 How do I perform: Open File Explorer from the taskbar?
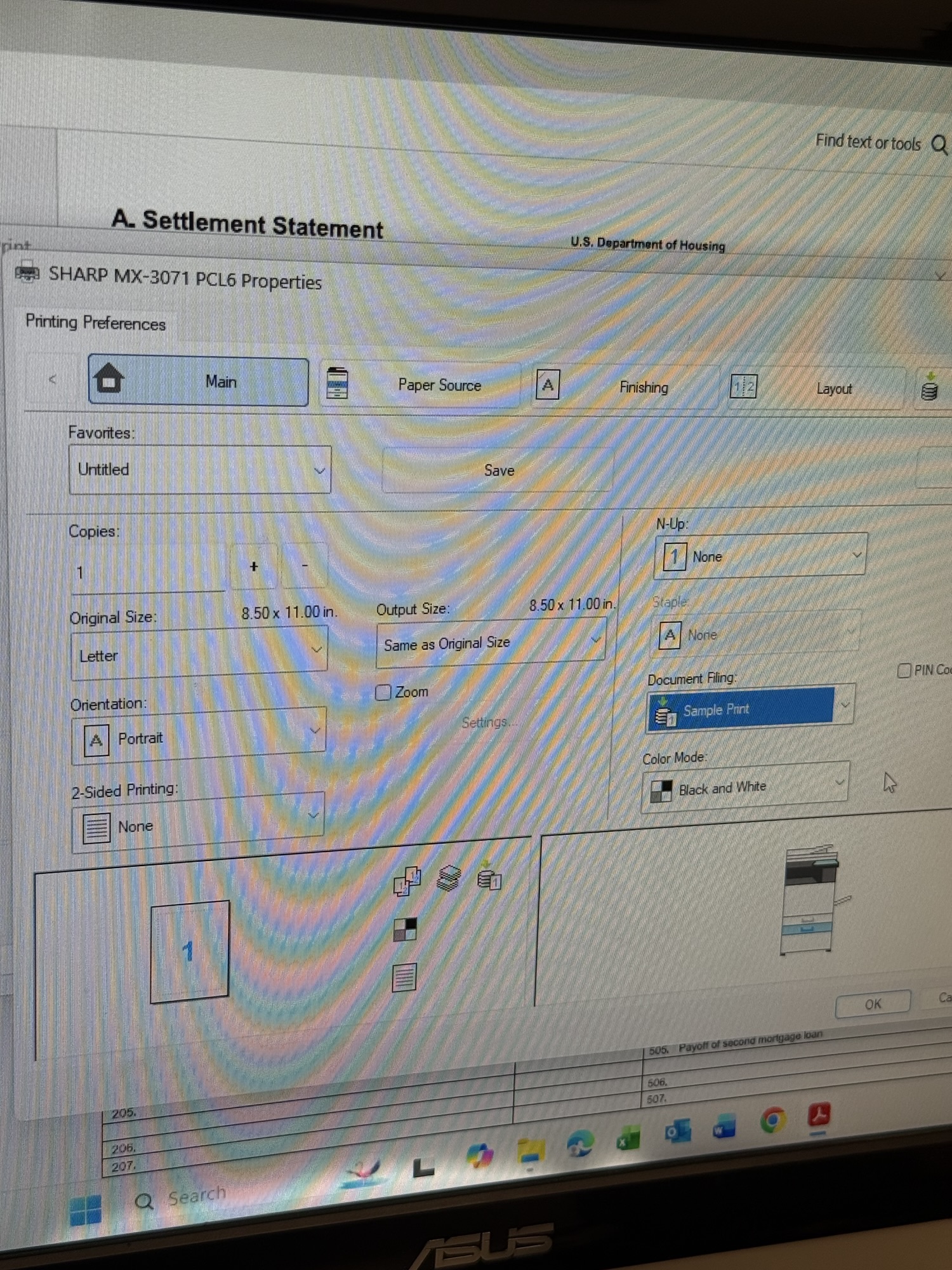(x=531, y=1150)
